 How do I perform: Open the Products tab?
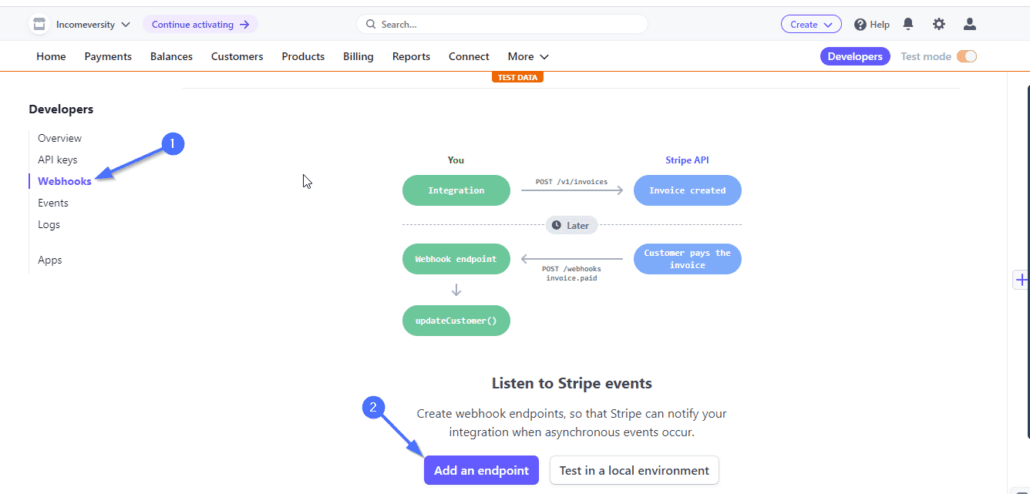click(303, 56)
